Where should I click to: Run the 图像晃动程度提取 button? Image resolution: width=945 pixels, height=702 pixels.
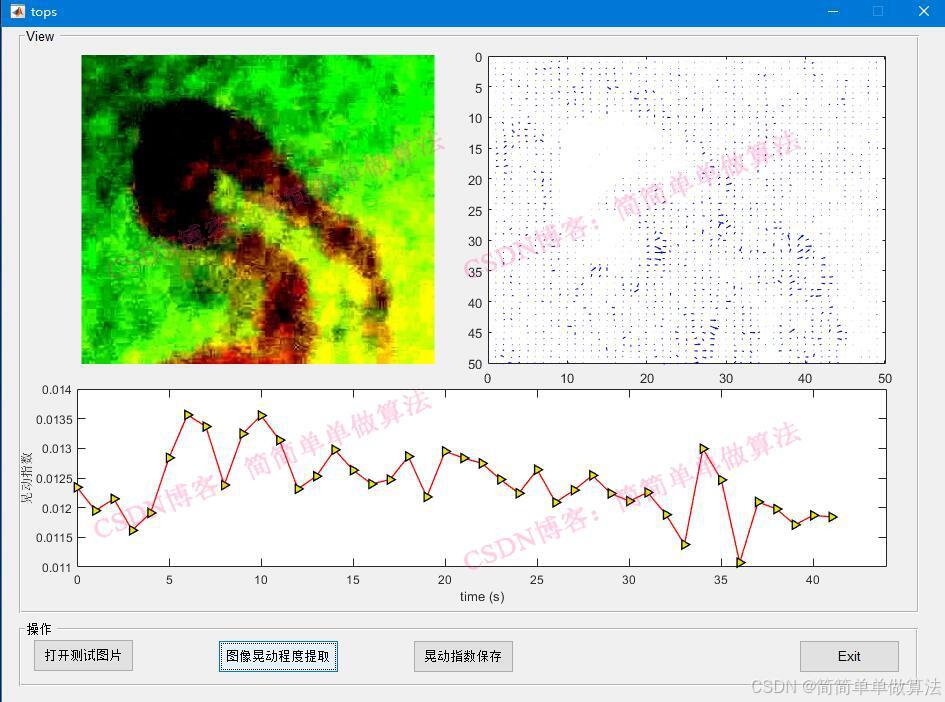(x=278, y=656)
